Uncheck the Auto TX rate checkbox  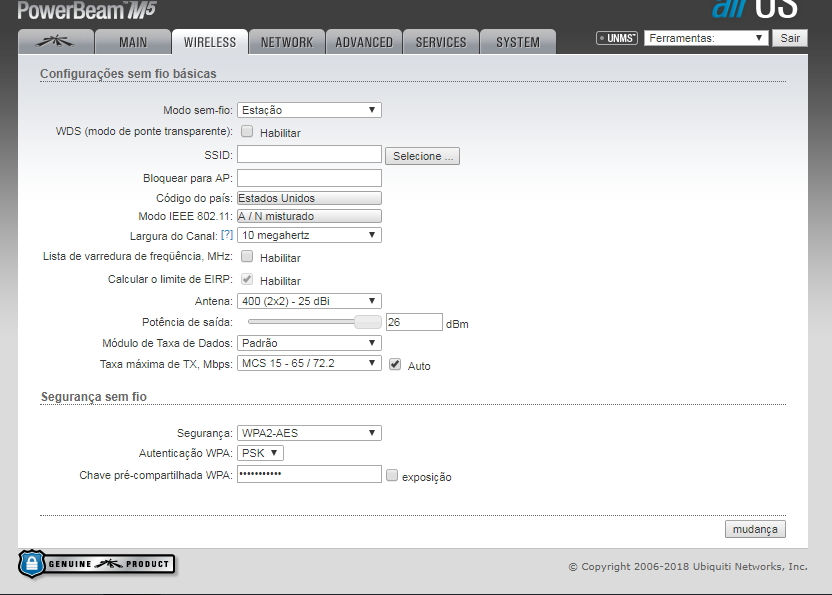point(395,364)
